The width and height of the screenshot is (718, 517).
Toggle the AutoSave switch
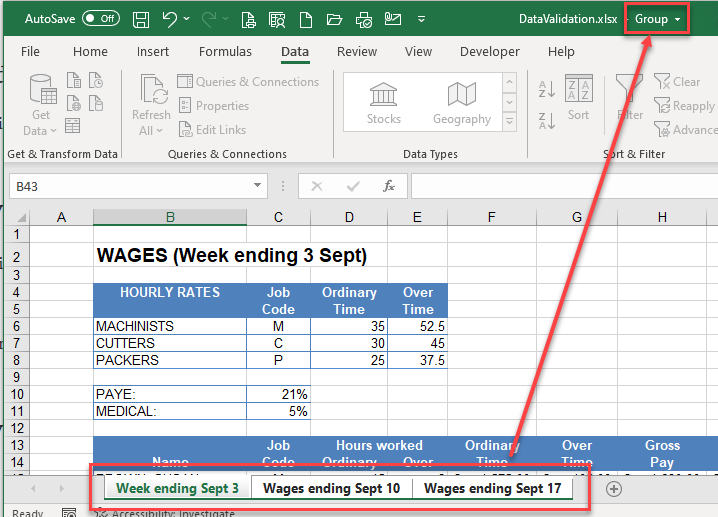click(101, 19)
